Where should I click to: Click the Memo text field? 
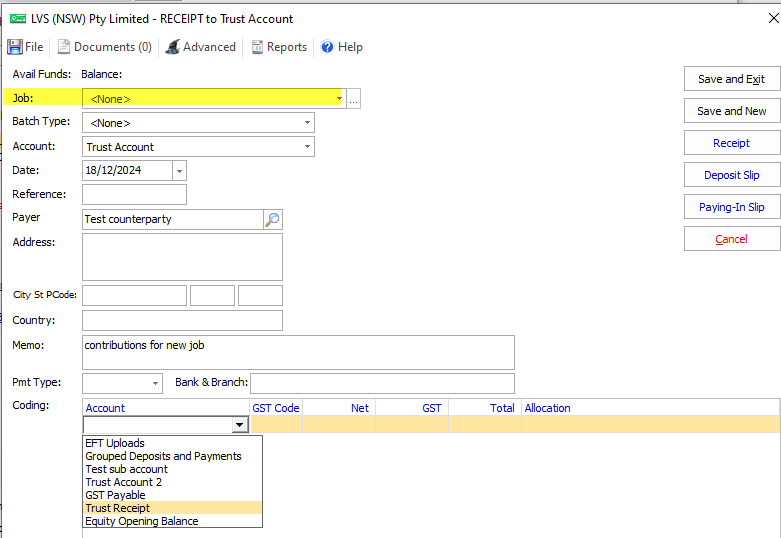tap(298, 352)
